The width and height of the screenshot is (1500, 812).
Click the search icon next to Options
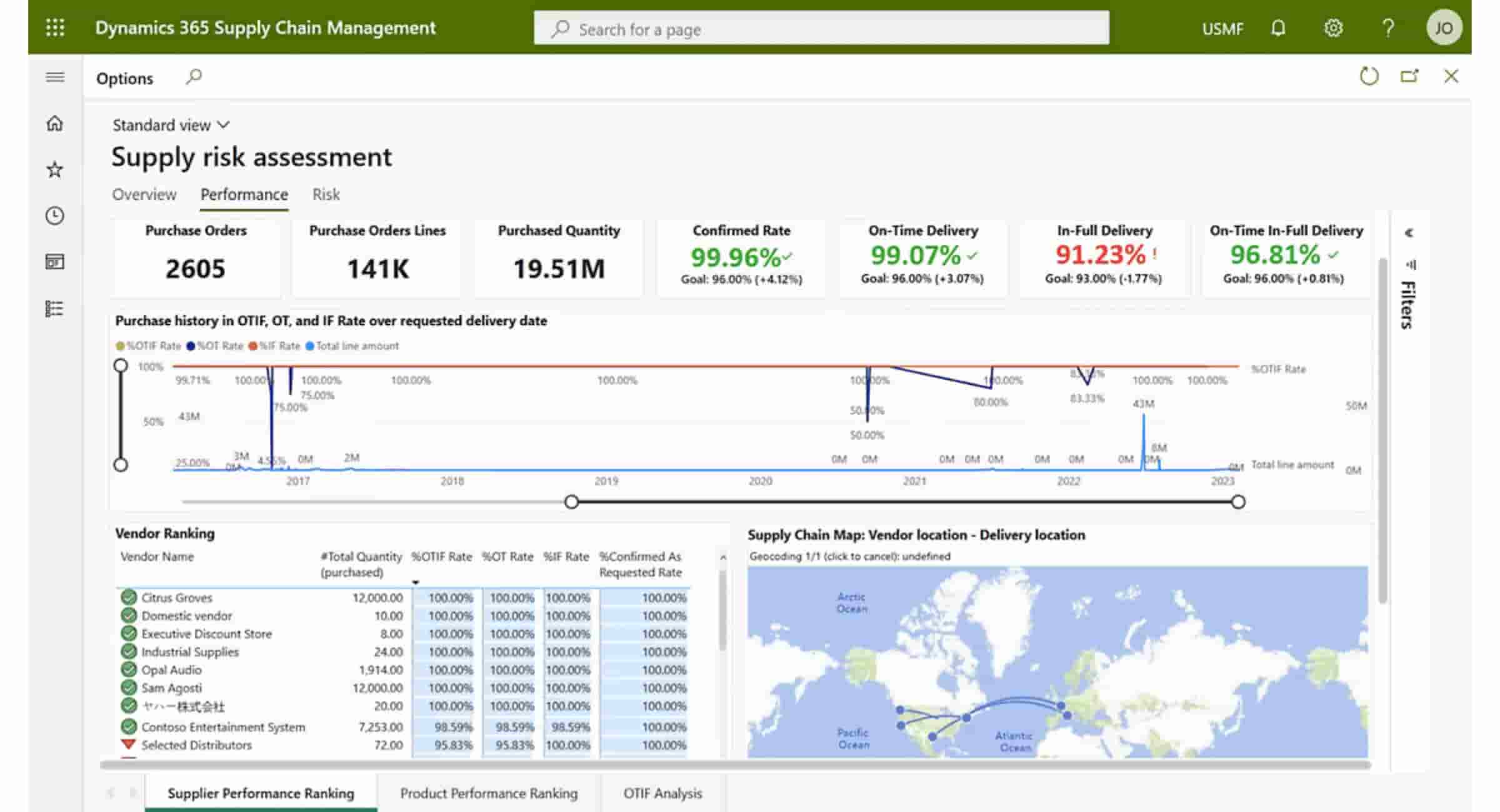pyautogui.click(x=194, y=77)
